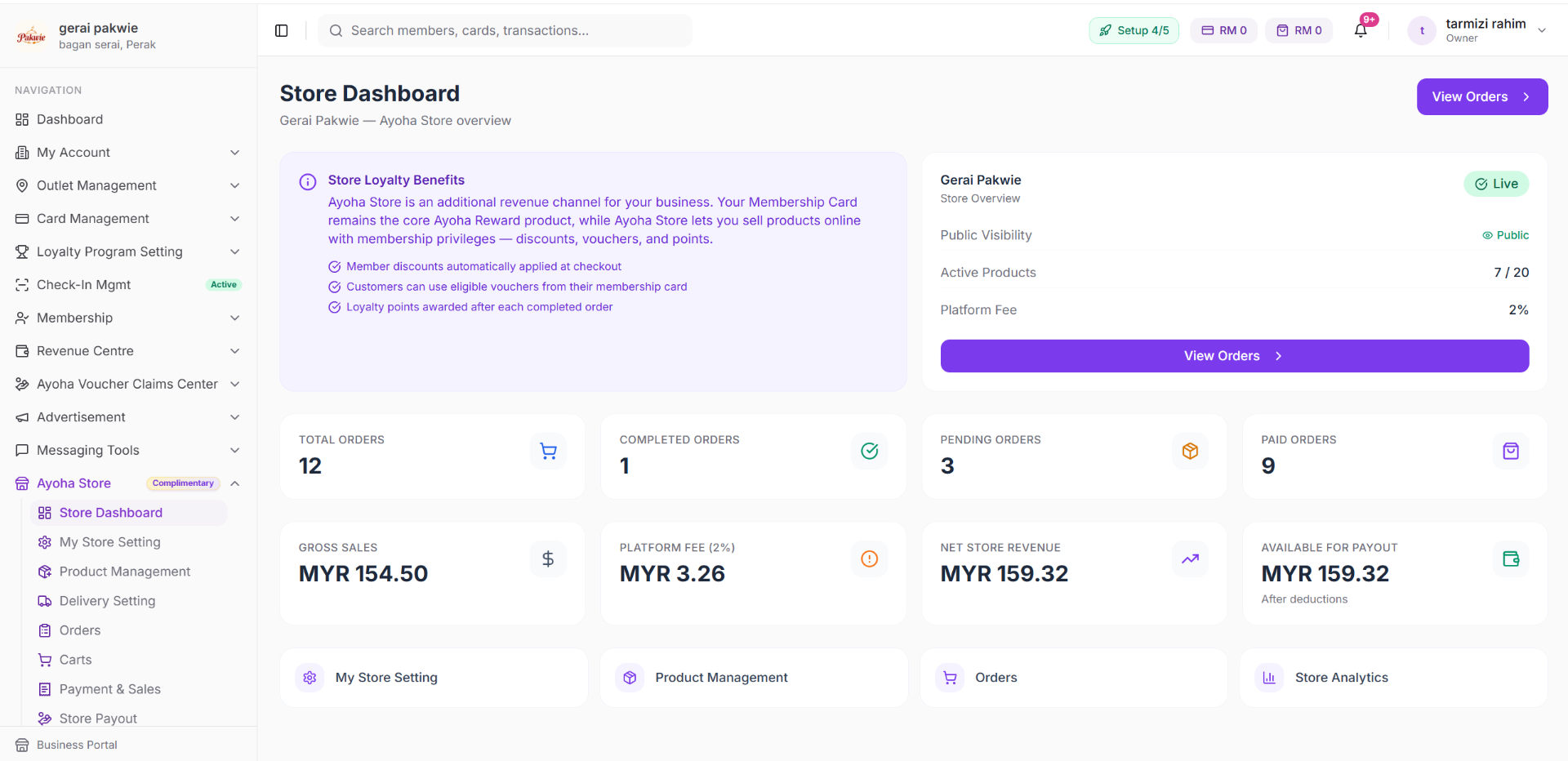Screen dimensions: 1568x761
Task: Focus the search members, cards, transactions field
Action: coord(506,31)
